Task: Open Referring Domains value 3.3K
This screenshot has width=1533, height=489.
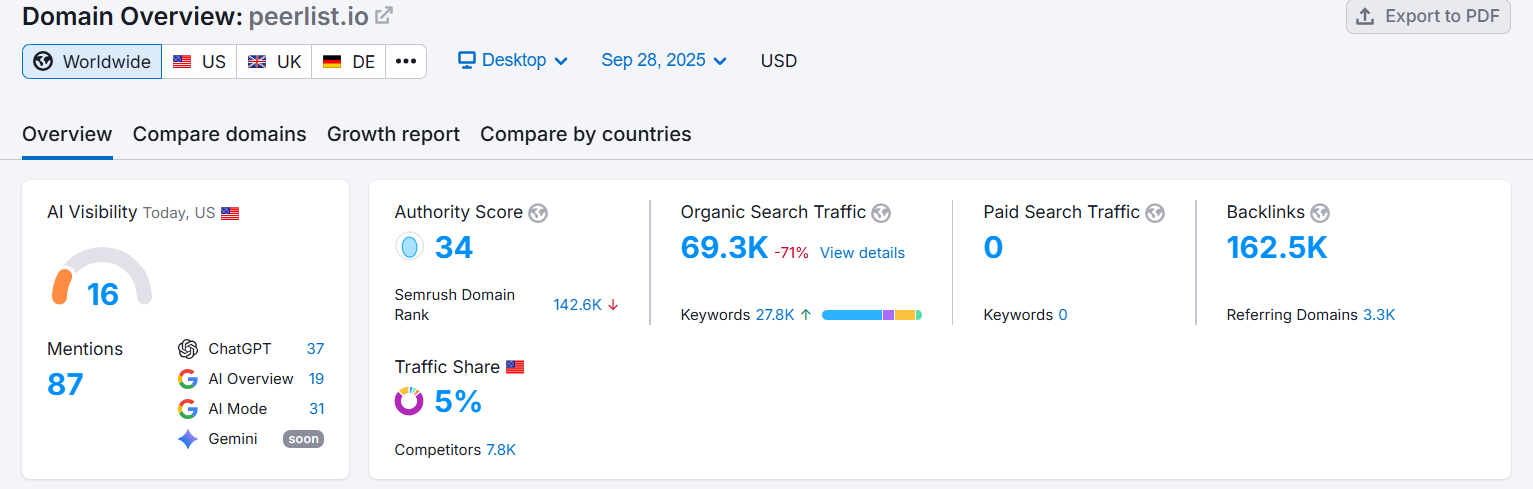Action: (x=1379, y=315)
